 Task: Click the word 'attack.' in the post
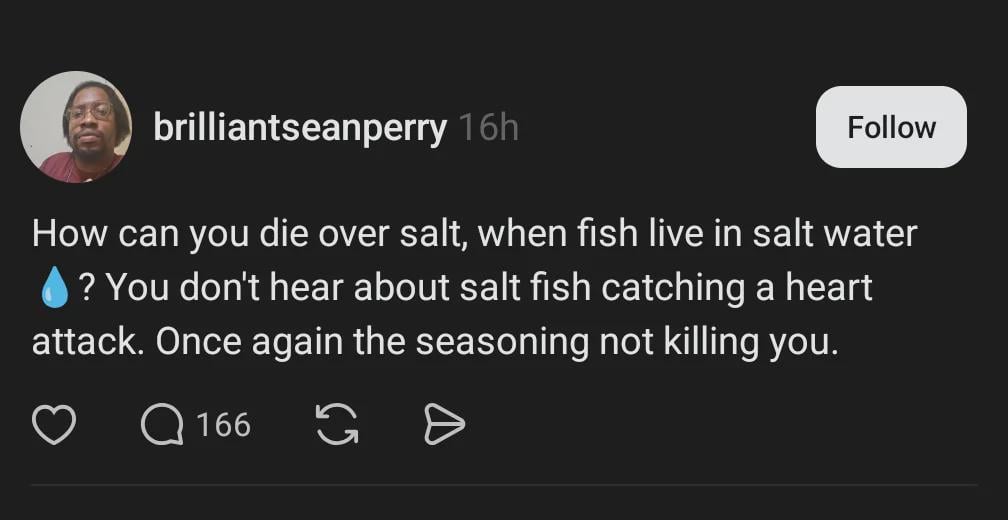pyautogui.click(x=88, y=342)
